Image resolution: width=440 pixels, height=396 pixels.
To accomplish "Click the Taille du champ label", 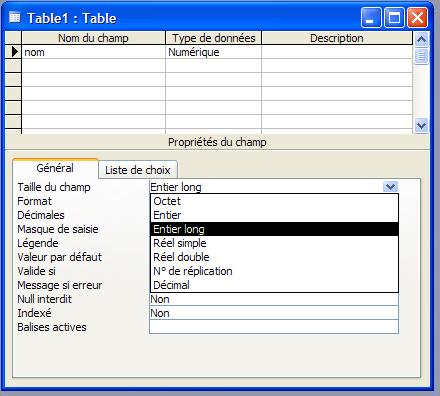I will point(54,187).
